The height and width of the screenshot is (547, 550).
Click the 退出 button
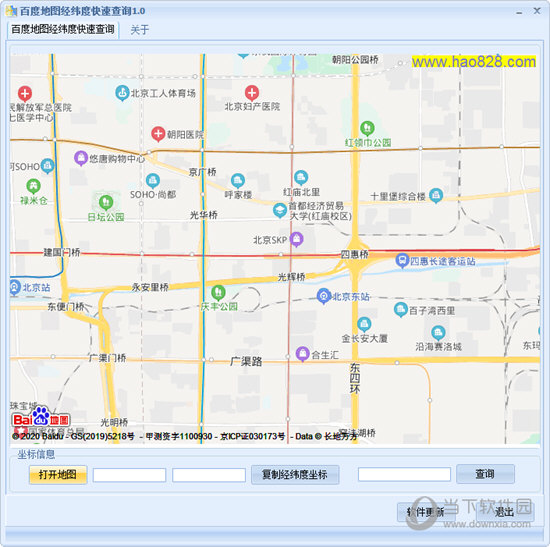pos(505,512)
